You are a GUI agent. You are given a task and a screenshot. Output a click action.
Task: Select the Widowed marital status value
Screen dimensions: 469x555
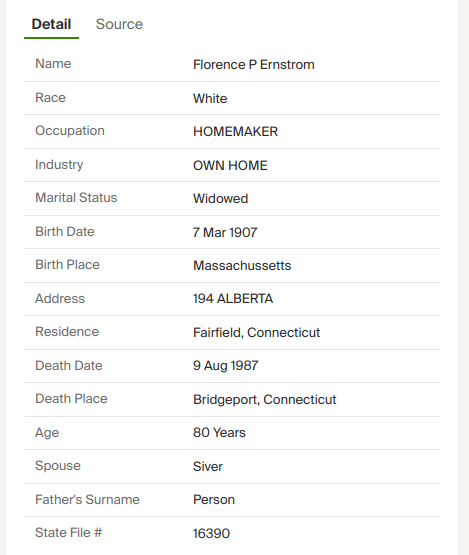[x=220, y=198]
